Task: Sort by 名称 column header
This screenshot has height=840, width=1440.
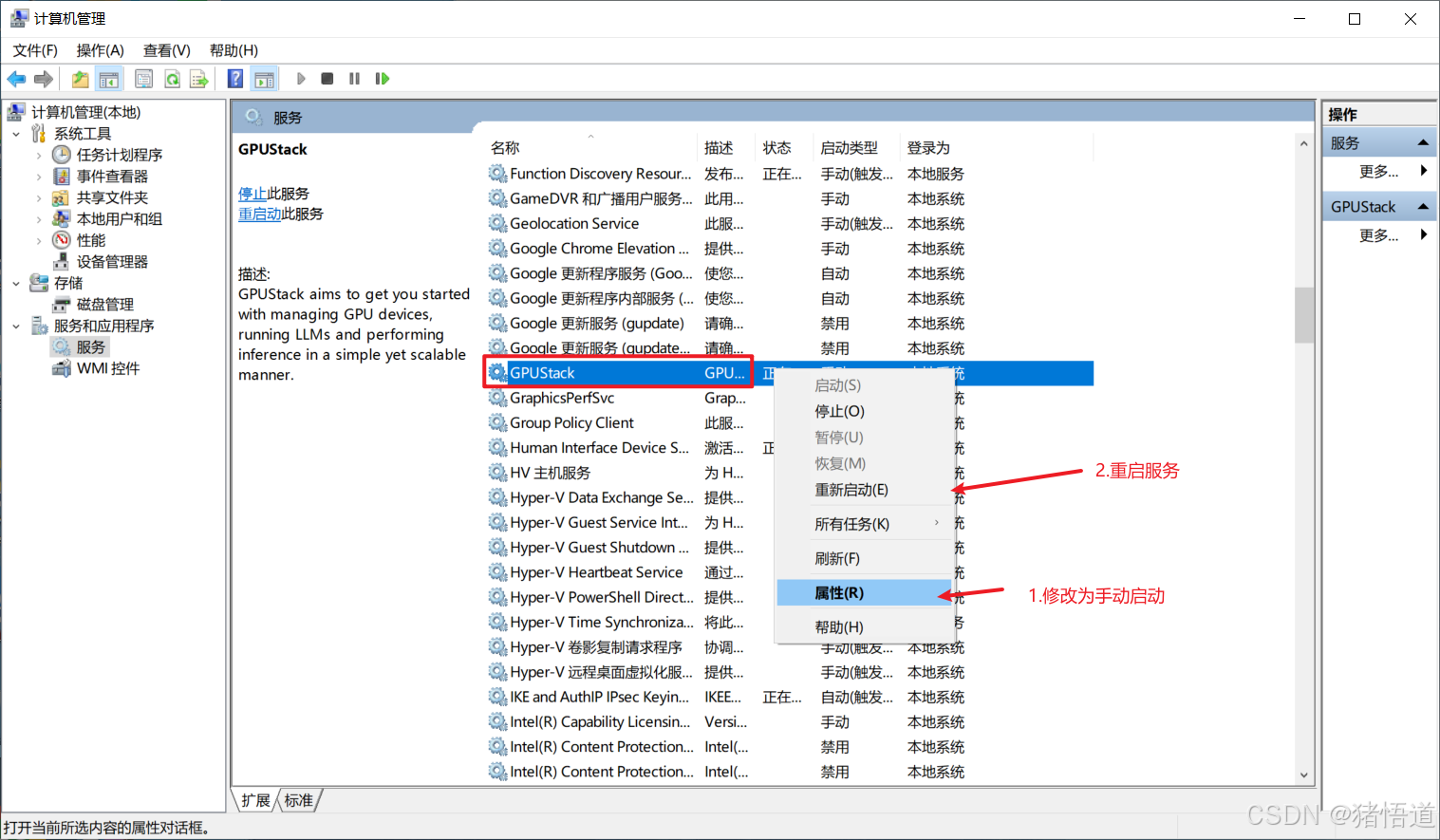Action: click(590, 148)
